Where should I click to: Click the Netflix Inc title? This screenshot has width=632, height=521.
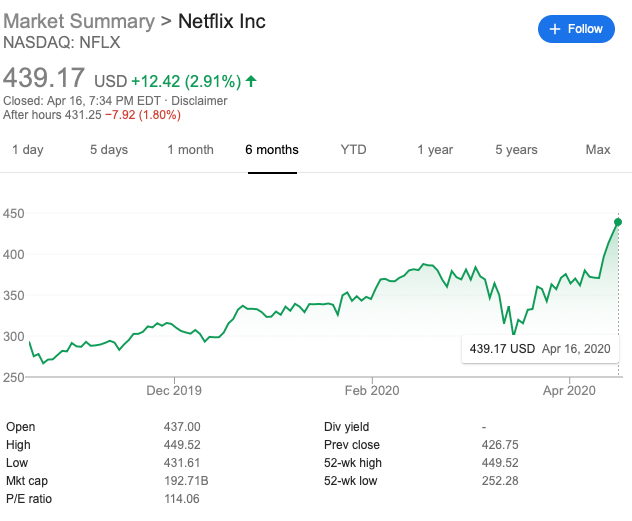pos(222,21)
